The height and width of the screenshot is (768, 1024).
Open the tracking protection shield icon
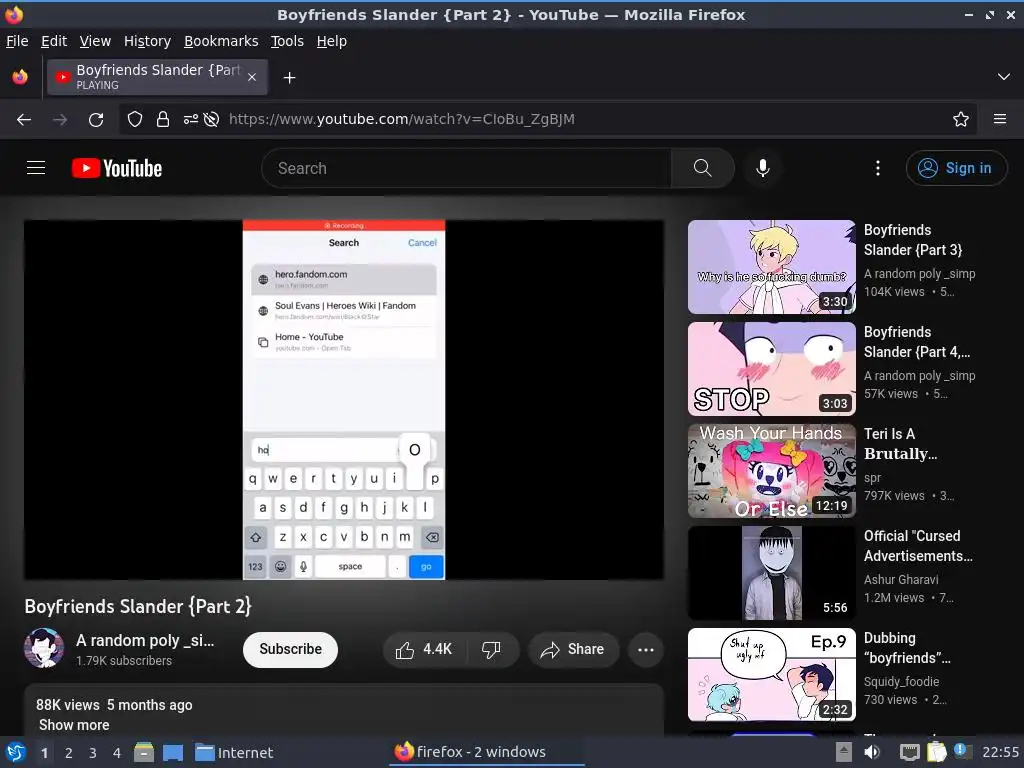[135, 120]
